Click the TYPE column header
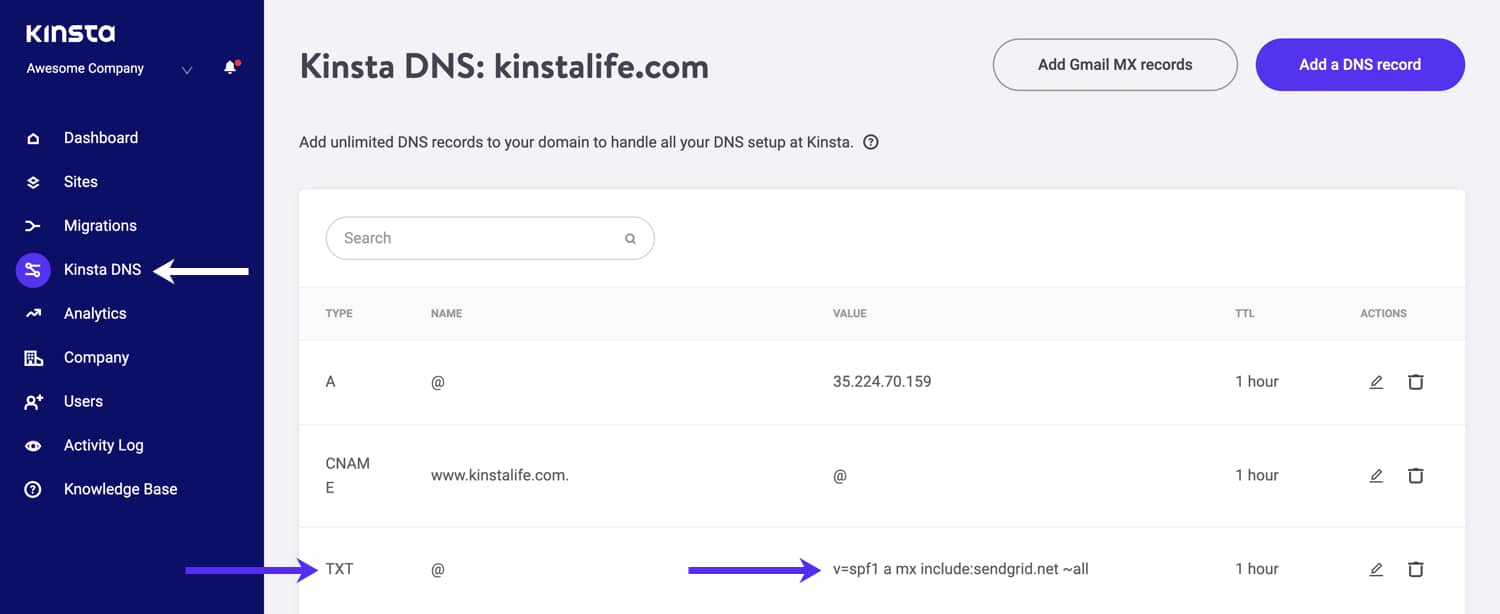 pos(339,314)
